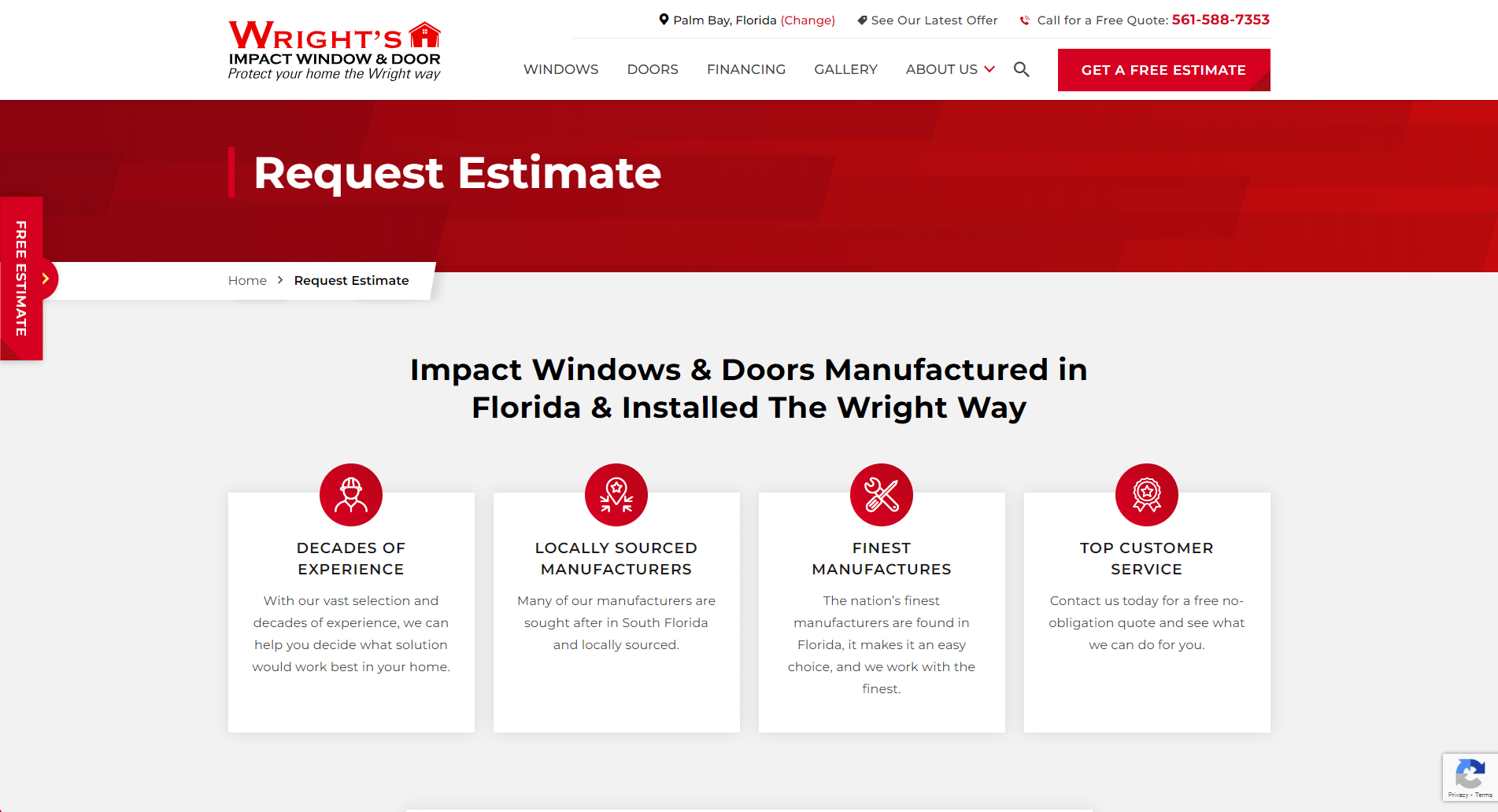This screenshot has height=812, width=1498.
Task: Click the Request Estimate page title
Action: point(457,172)
